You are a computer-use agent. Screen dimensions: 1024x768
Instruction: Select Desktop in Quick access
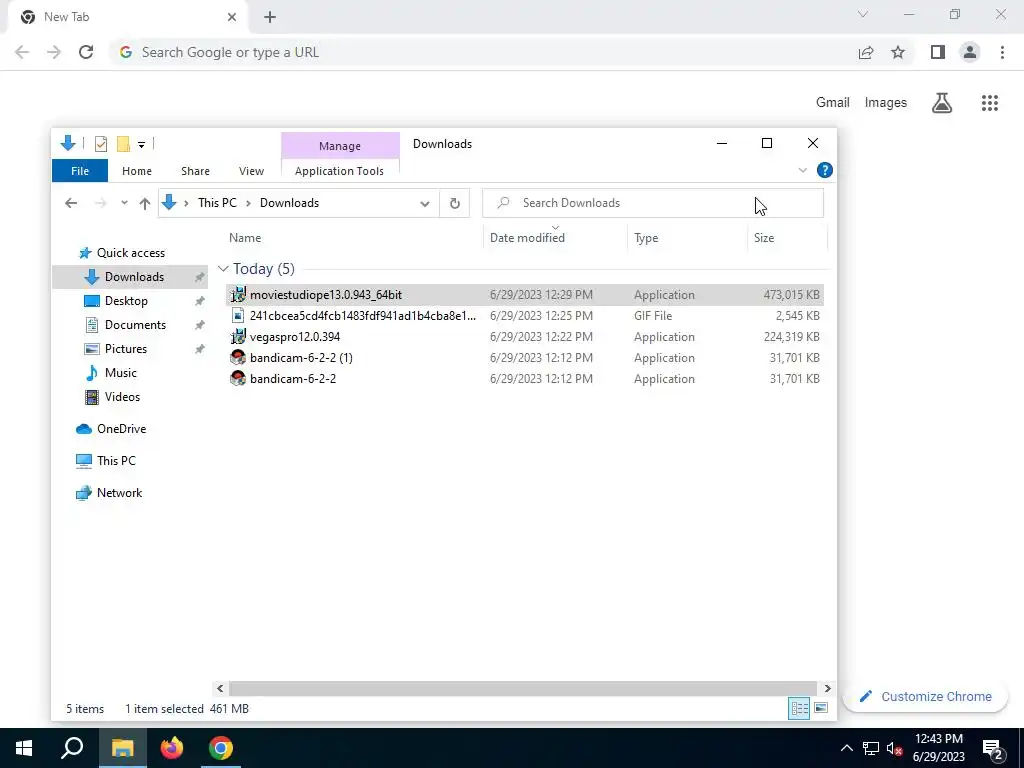[x=126, y=300]
